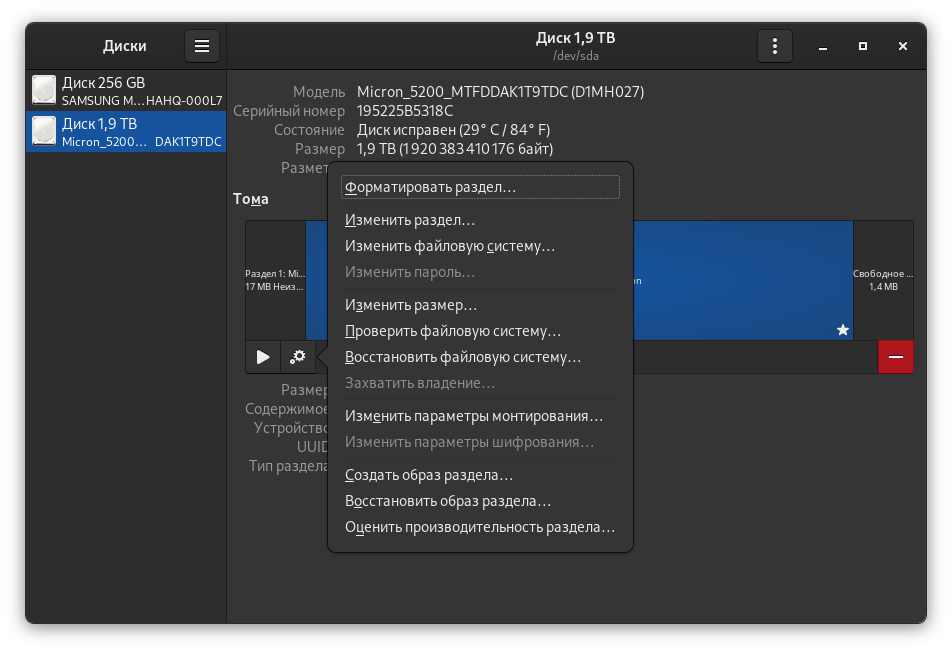952x652 pixels.
Task: Click the 256 GB Samsung disk icon
Action: 44,90
